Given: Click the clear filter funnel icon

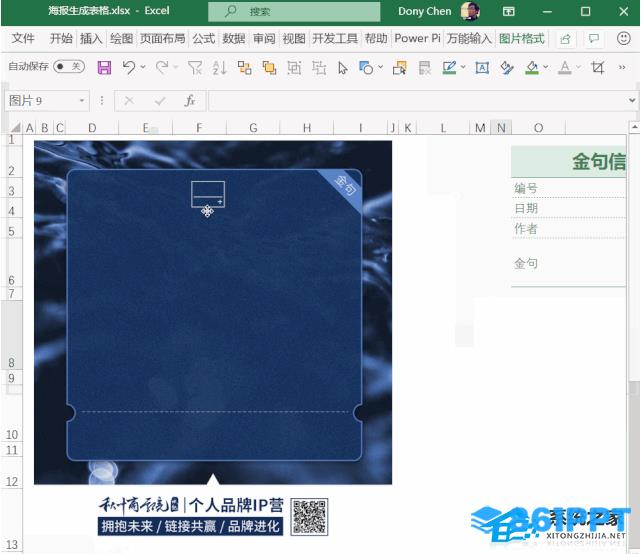Looking at the screenshot, I should (x=195, y=67).
